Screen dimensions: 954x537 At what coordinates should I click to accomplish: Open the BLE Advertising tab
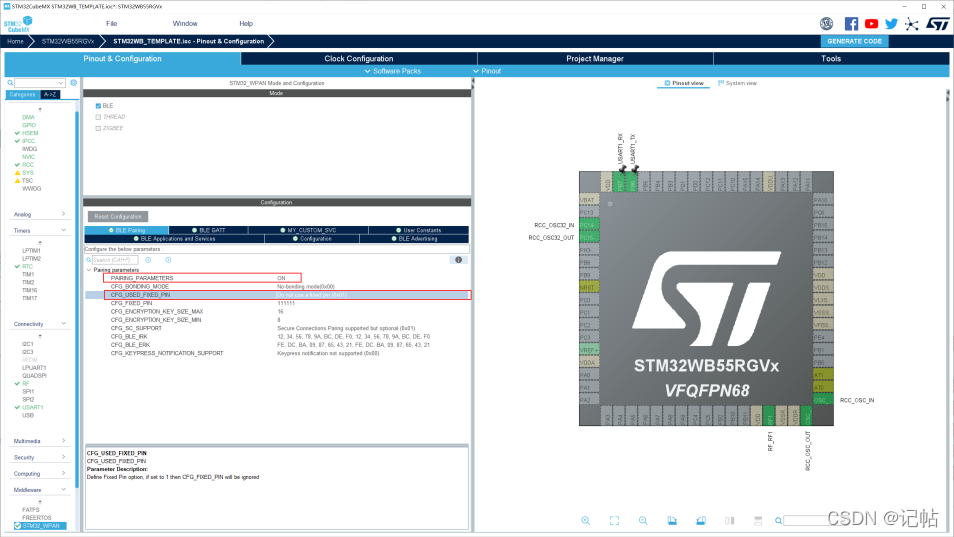tap(414, 239)
